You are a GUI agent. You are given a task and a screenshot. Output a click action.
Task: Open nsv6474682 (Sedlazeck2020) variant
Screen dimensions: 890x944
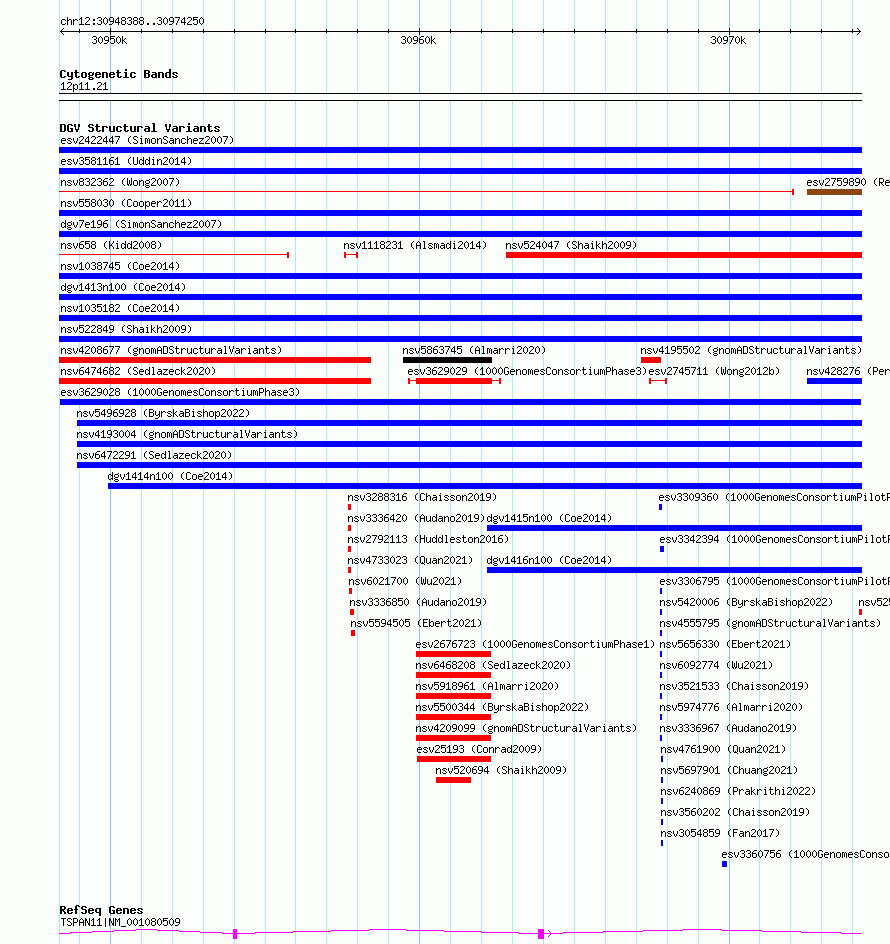tap(138, 371)
